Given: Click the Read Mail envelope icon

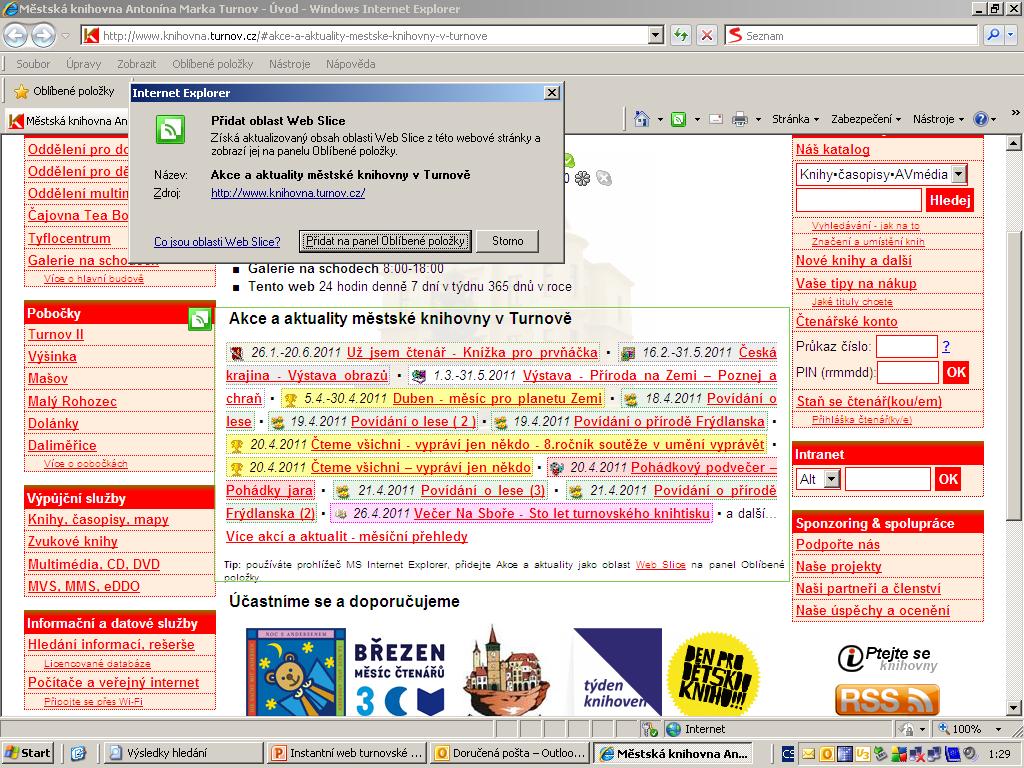Looking at the screenshot, I should click(x=716, y=119).
